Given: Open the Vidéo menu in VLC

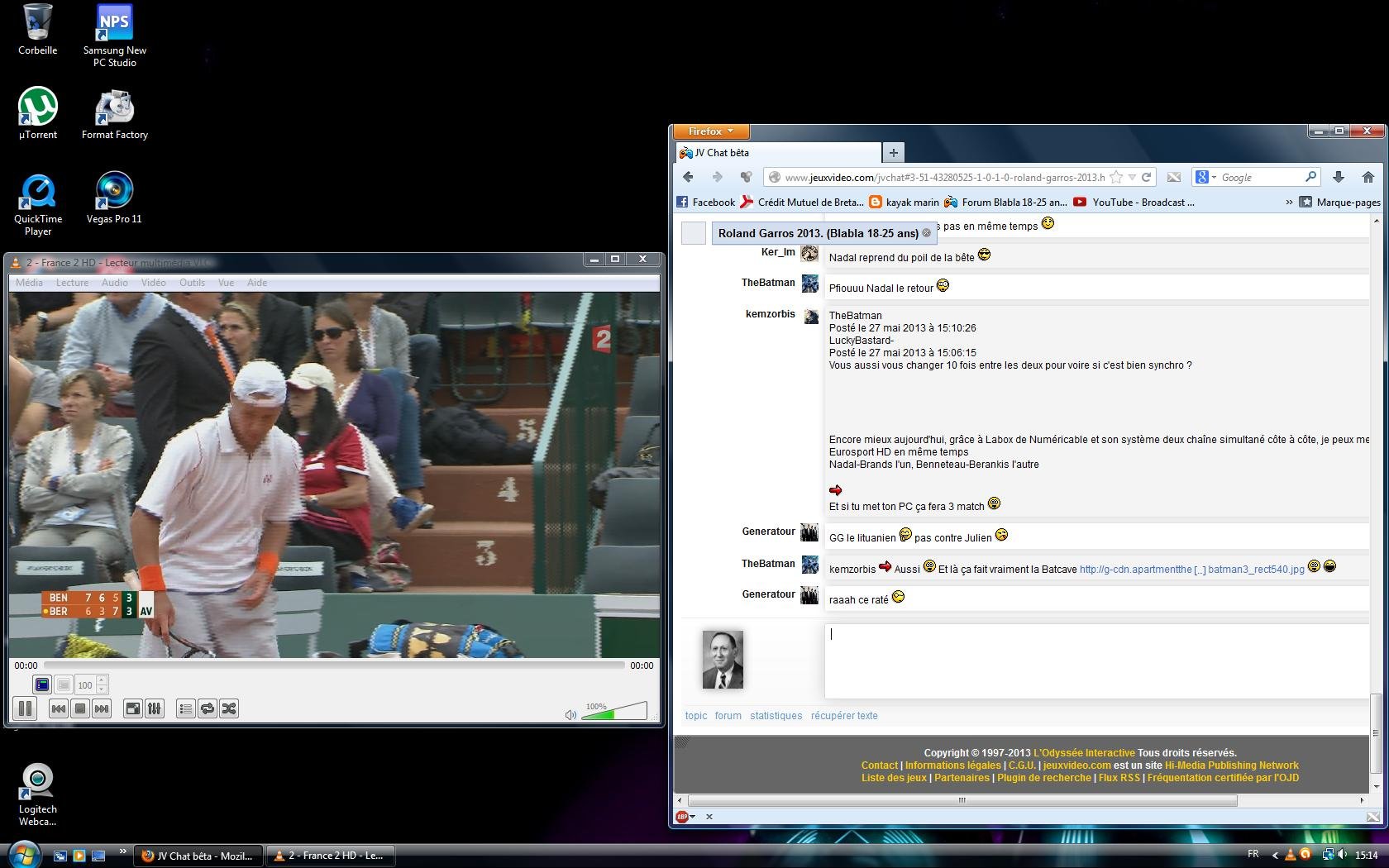Looking at the screenshot, I should tap(153, 283).
